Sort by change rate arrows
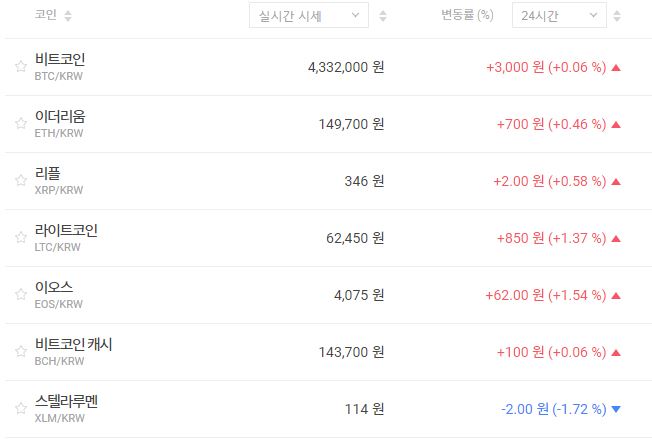The width and height of the screenshot is (652, 439). tap(617, 16)
